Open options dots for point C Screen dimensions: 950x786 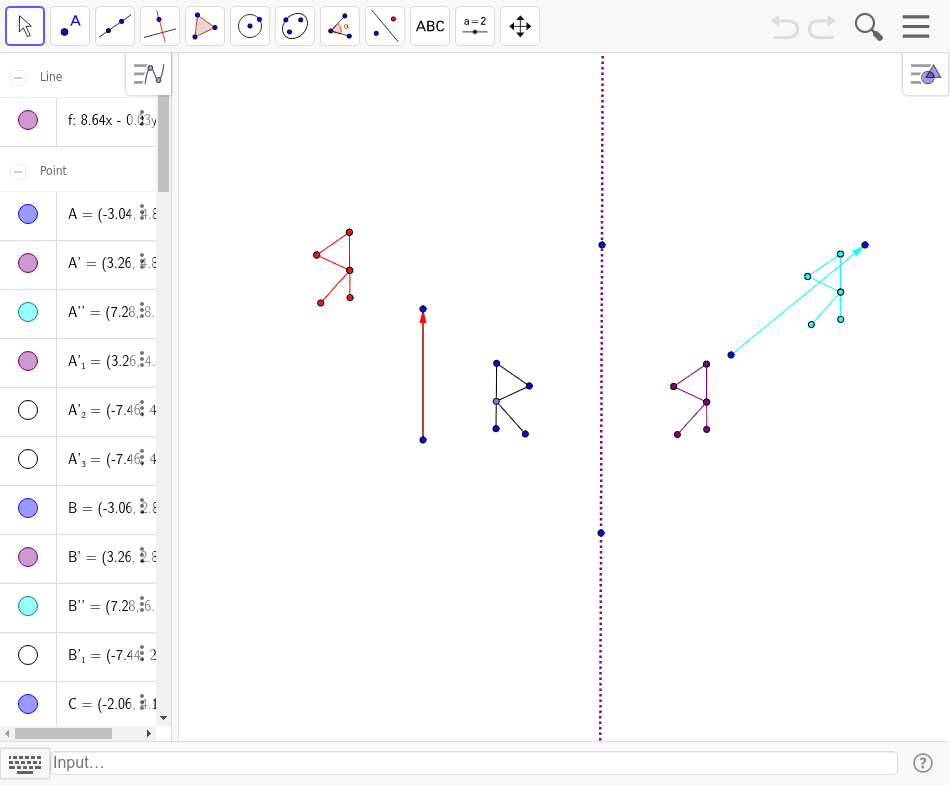coord(142,703)
